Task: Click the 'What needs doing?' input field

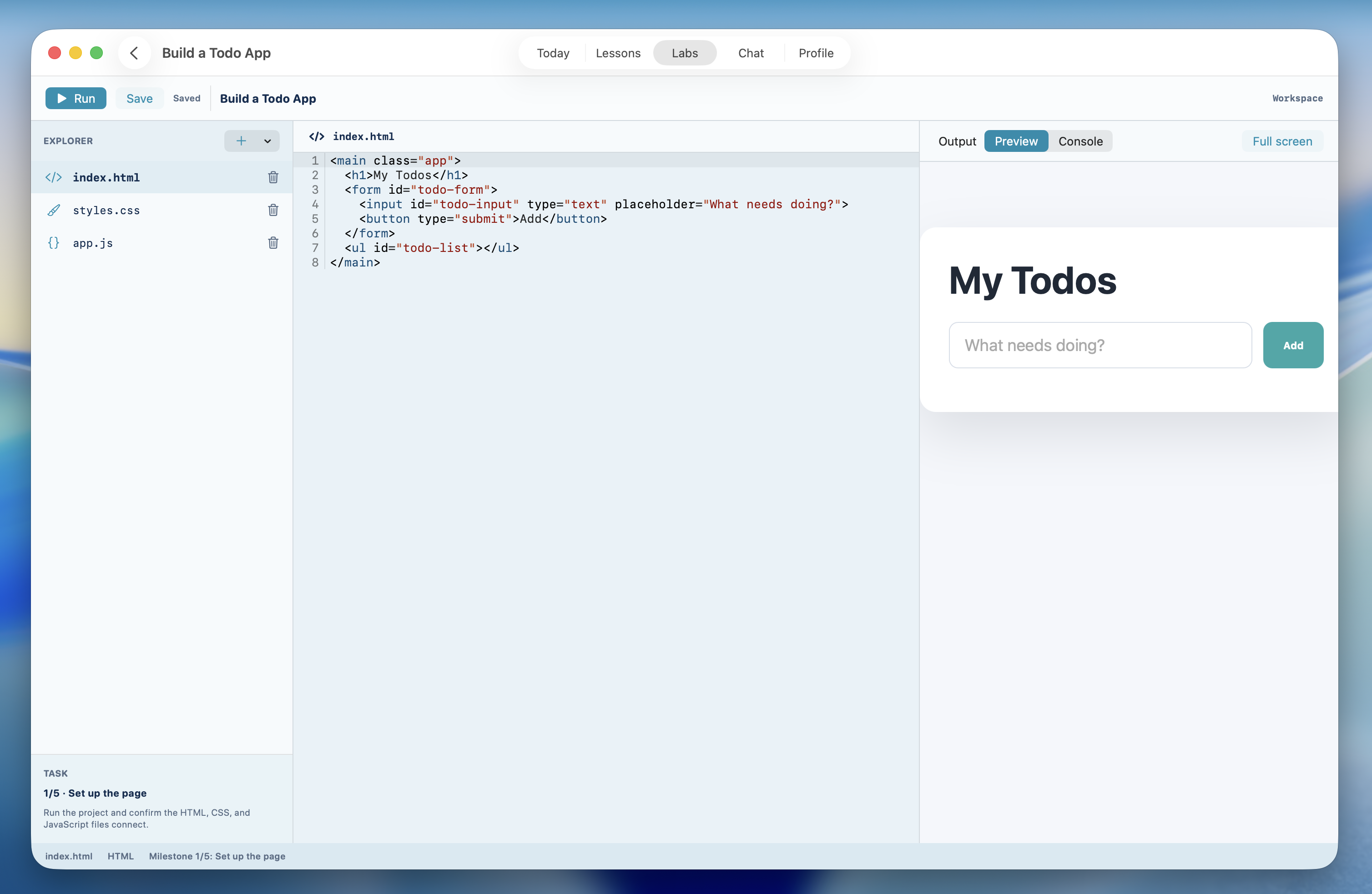Action: pos(1100,345)
